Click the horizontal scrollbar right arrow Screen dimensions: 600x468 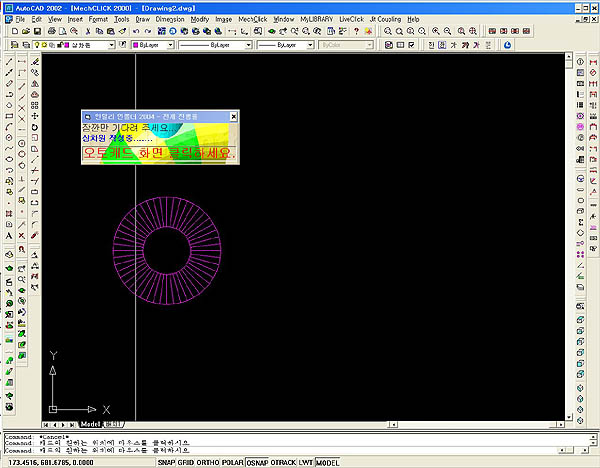pyautogui.click(x=561, y=424)
